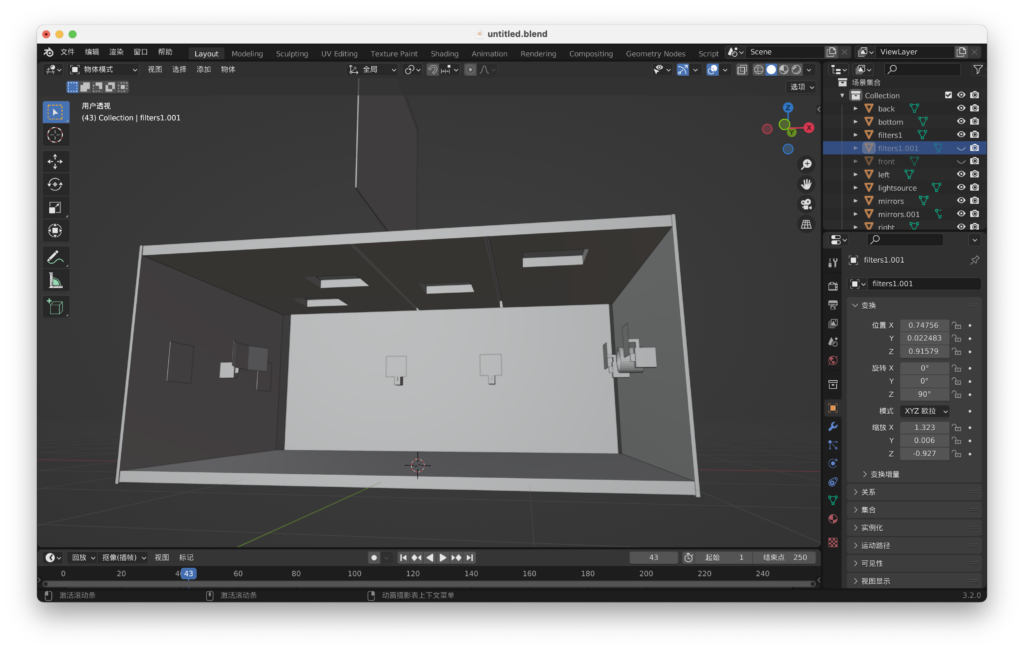Select the Scale tool
The height and width of the screenshot is (651, 1024).
pos(55,208)
